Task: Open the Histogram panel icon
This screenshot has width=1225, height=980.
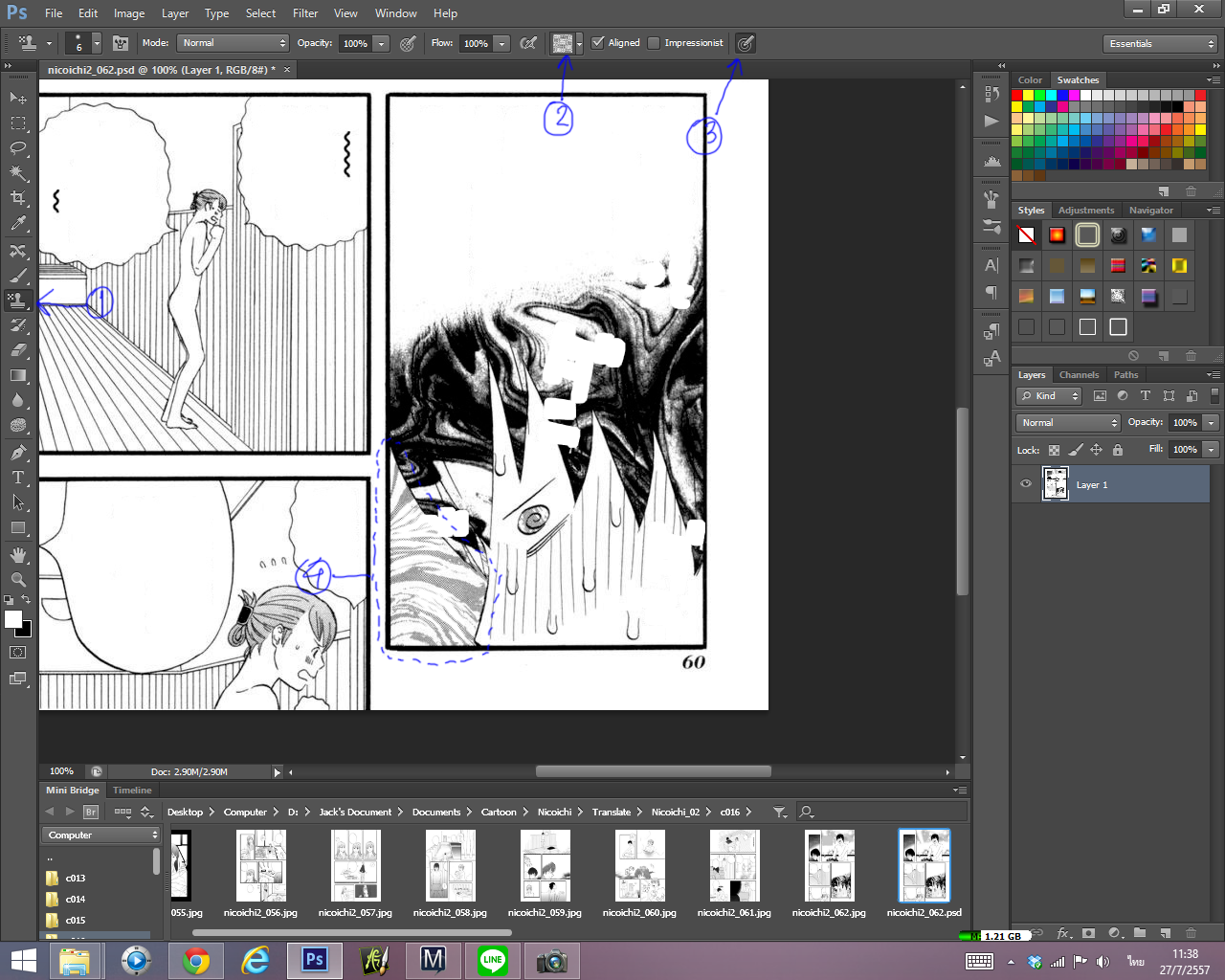Action: click(x=991, y=161)
